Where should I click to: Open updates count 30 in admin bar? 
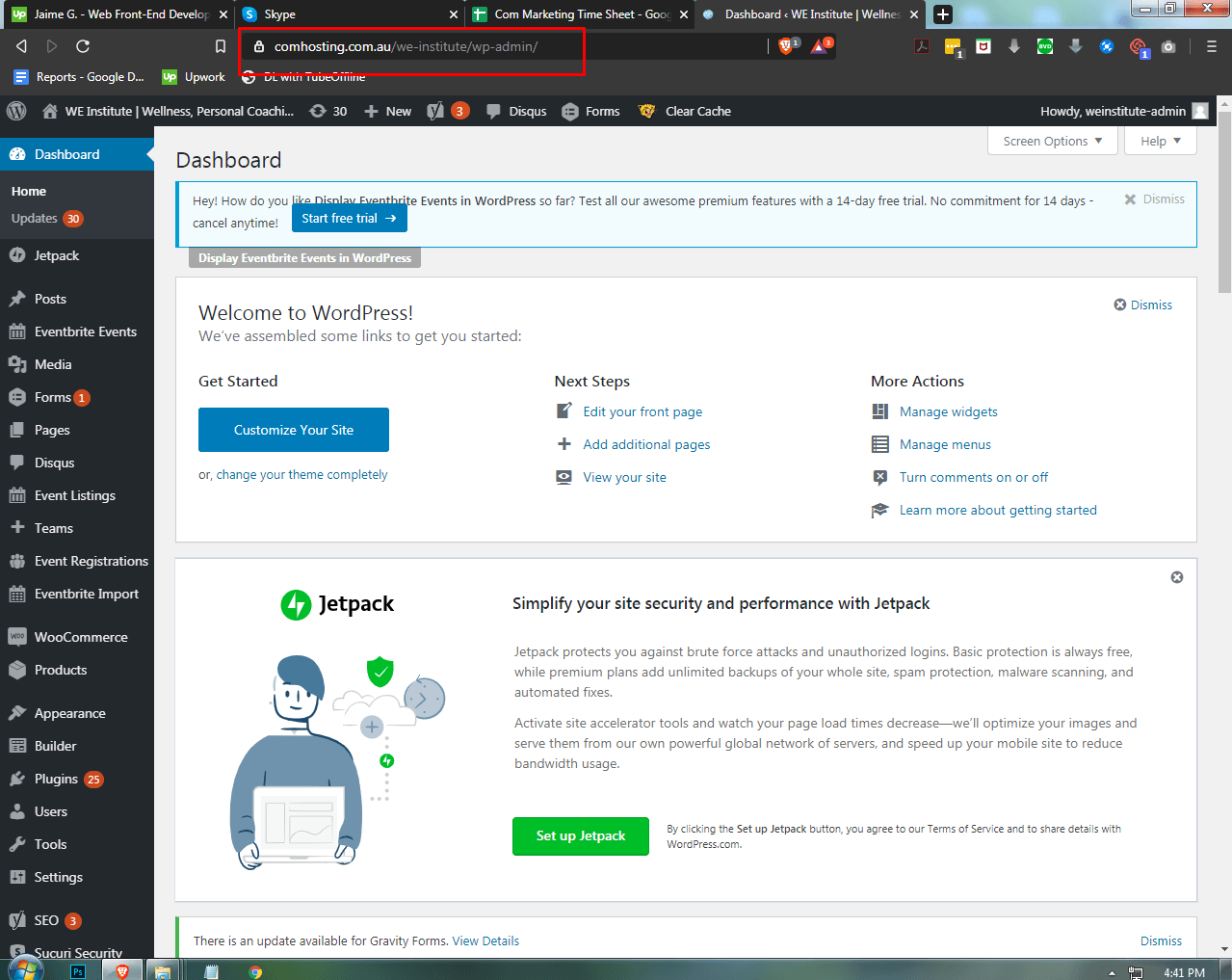(328, 111)
